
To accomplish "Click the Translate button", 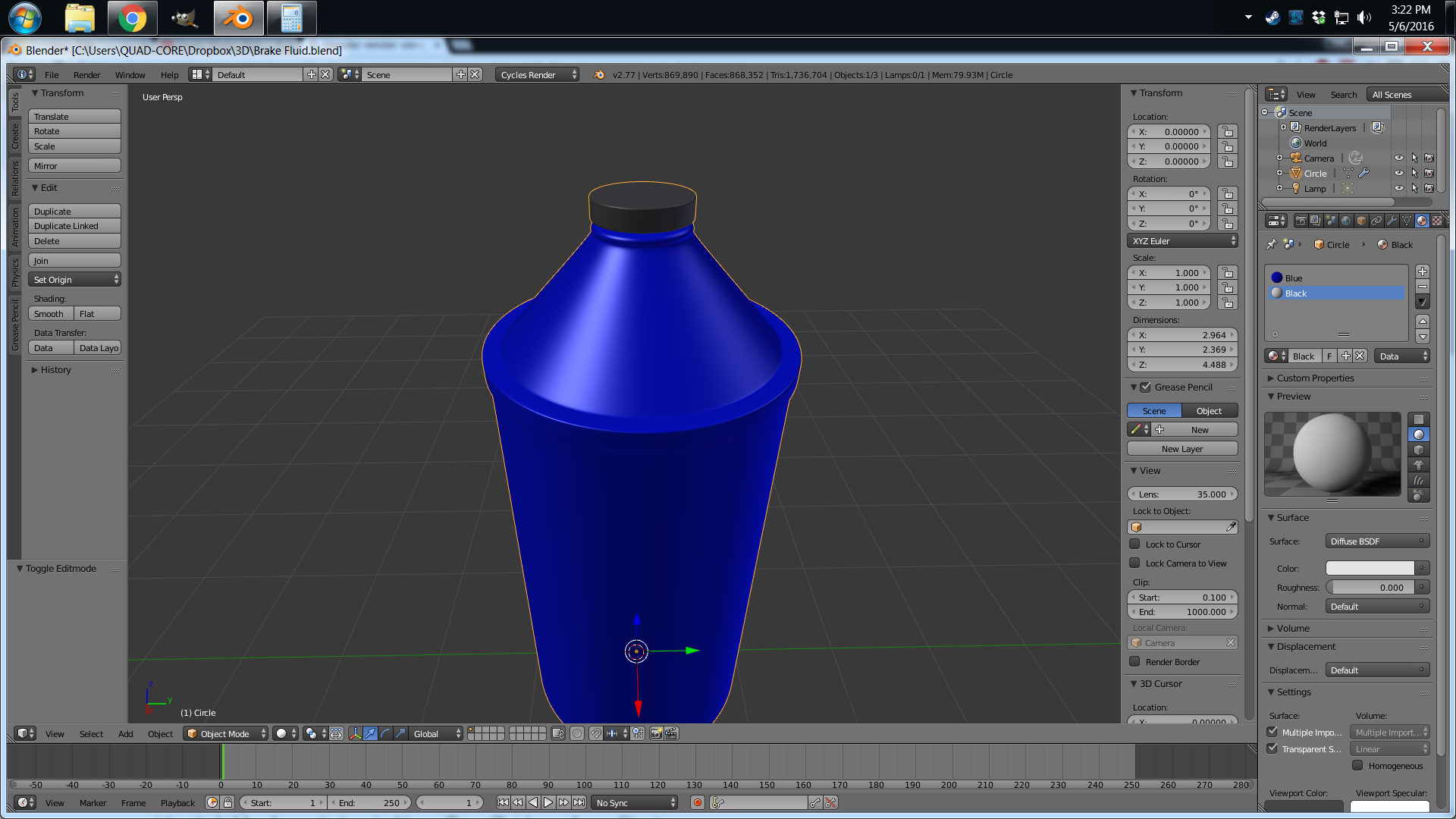I will (74, 116).
